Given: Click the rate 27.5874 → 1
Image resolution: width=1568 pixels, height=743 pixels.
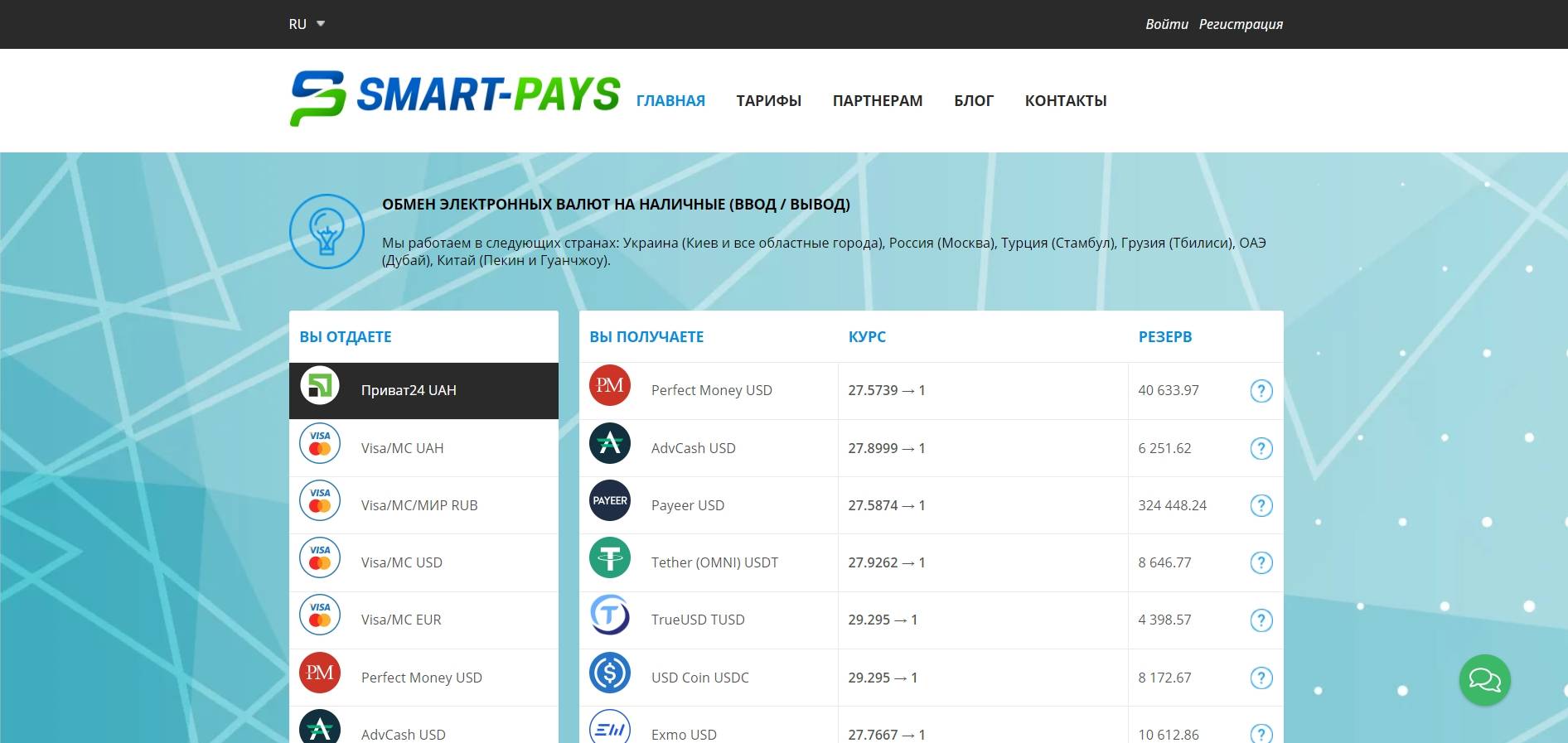Looking at the screenshot, I should click(x=887, y=505).
